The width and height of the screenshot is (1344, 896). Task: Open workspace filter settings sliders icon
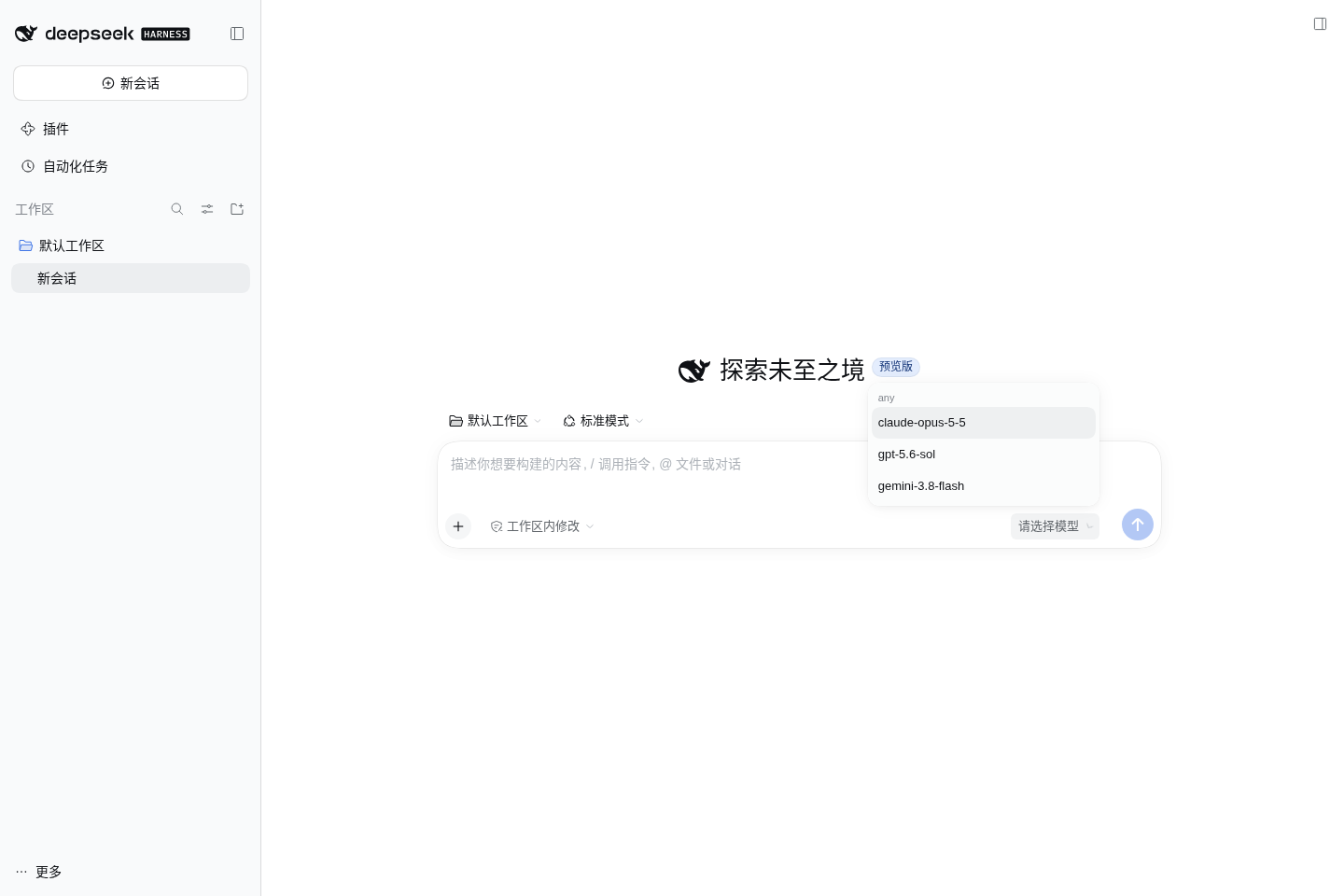pyautogui.click(x=207, y=209)
